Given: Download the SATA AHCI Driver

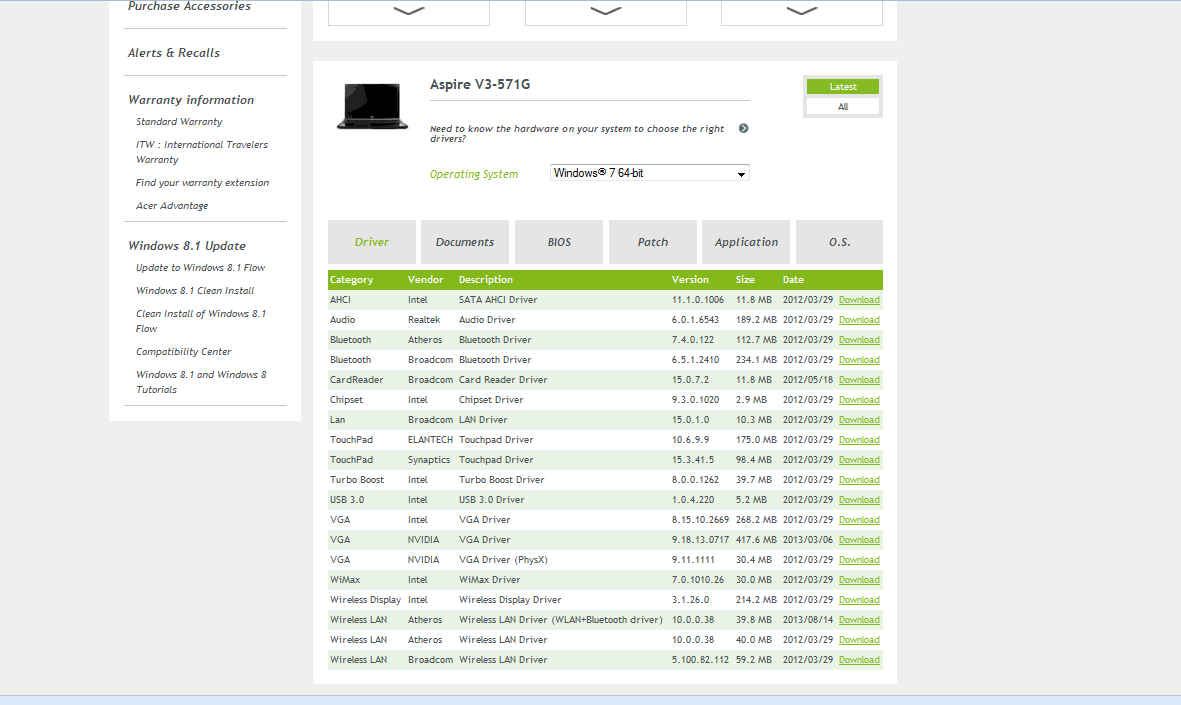Looking at the screenshot, I should click(x=859, y=300).
